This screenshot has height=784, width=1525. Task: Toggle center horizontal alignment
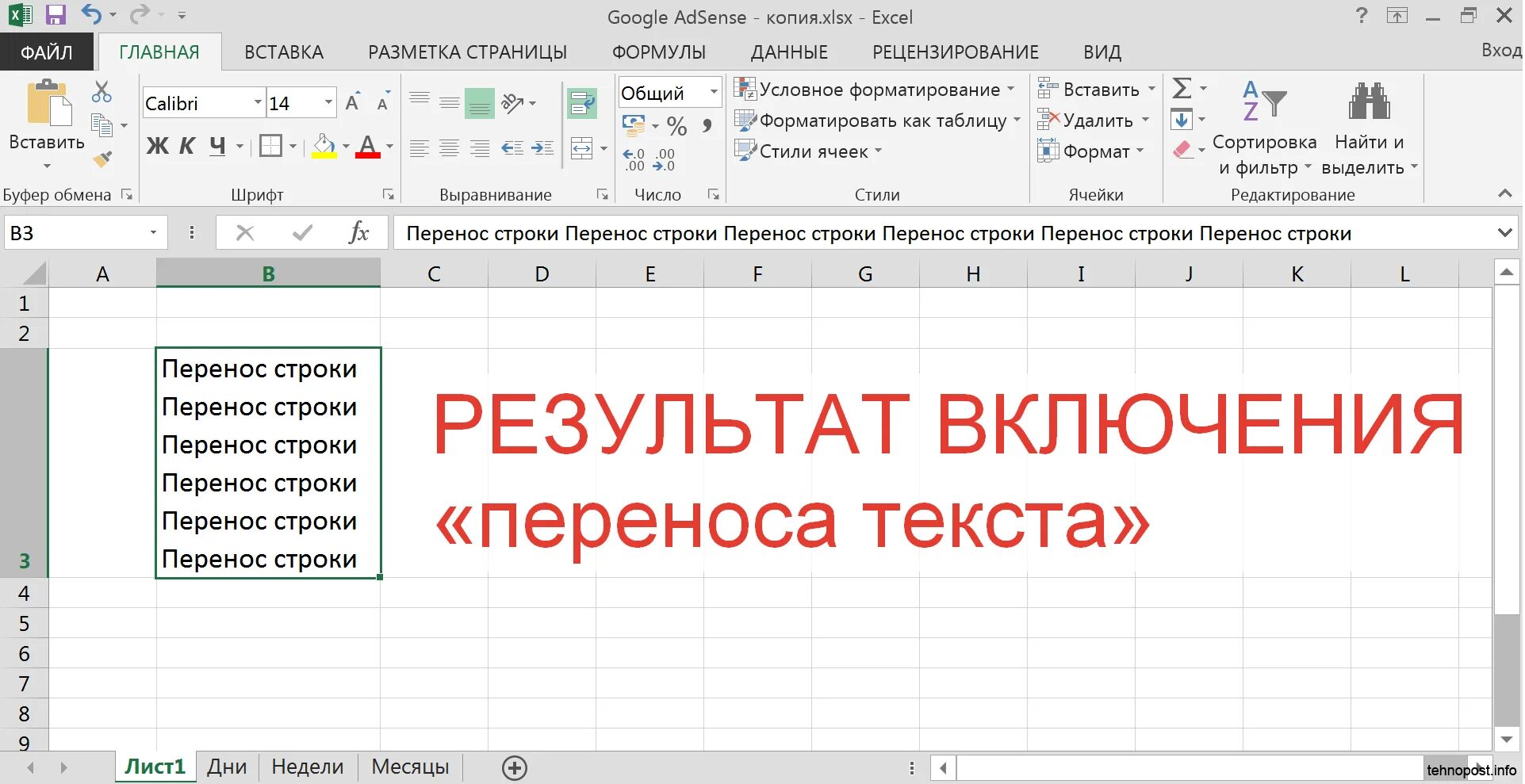450,147
